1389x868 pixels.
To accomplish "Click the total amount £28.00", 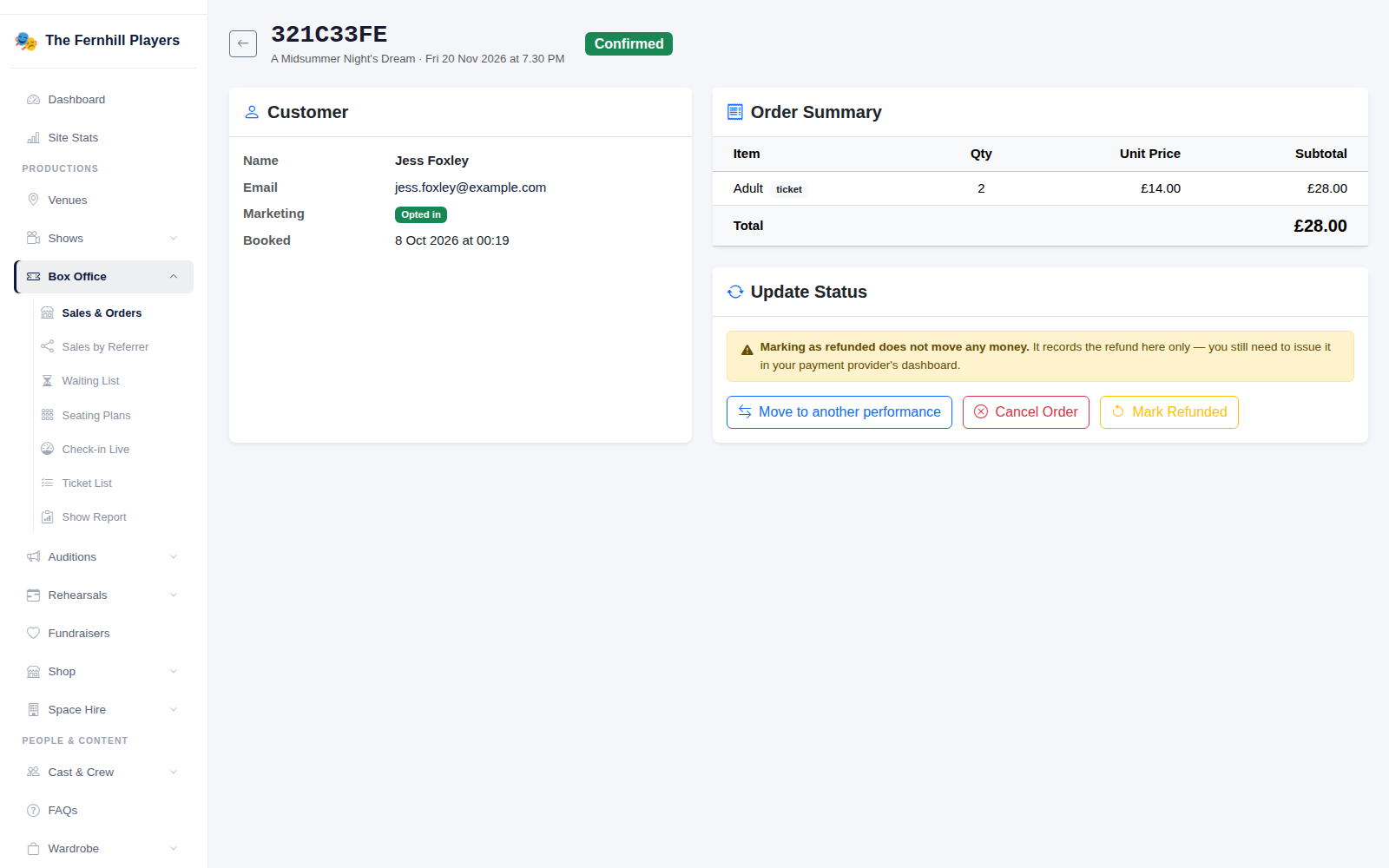I will click(x=1320, y=226).
